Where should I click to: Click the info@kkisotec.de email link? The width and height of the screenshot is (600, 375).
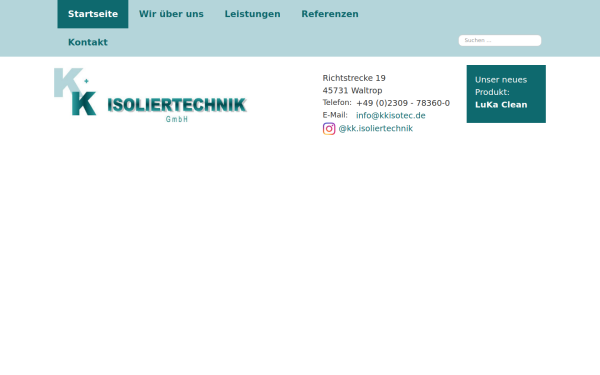click(x=391, y=116)
